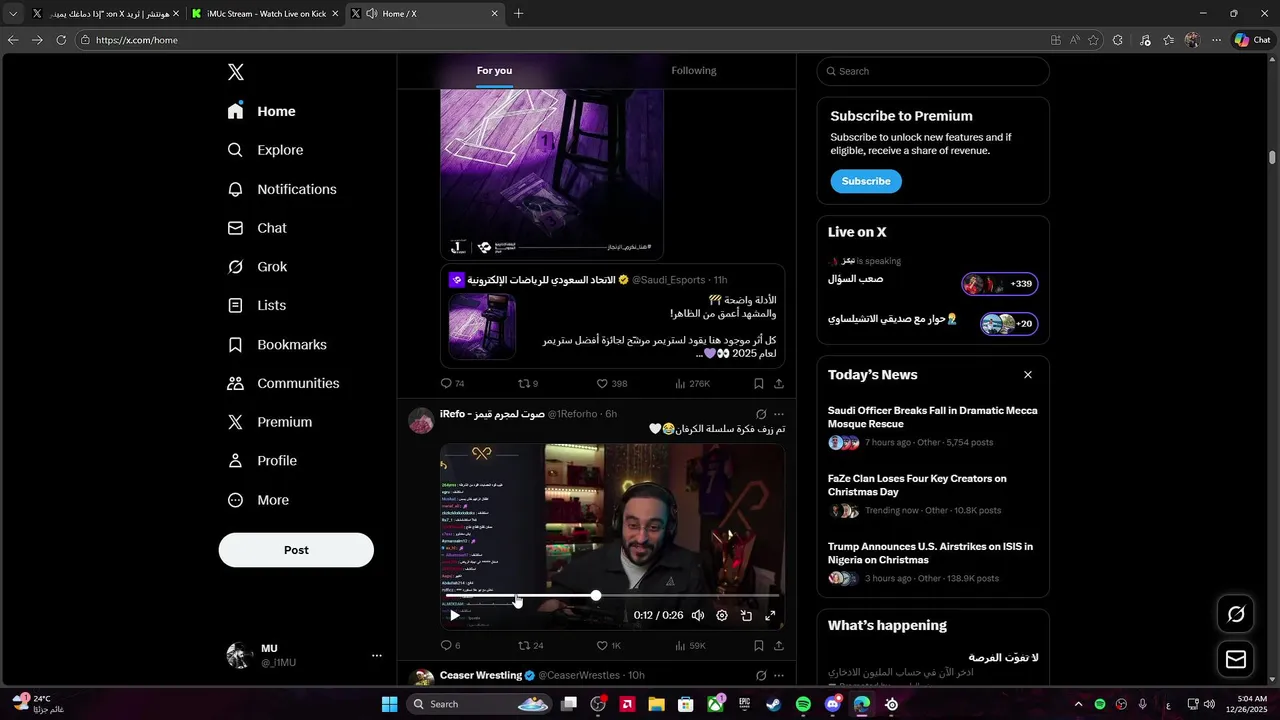1280x720 pixels.
Task: Show hidden system tray icons
Action: coord(1078,704)
